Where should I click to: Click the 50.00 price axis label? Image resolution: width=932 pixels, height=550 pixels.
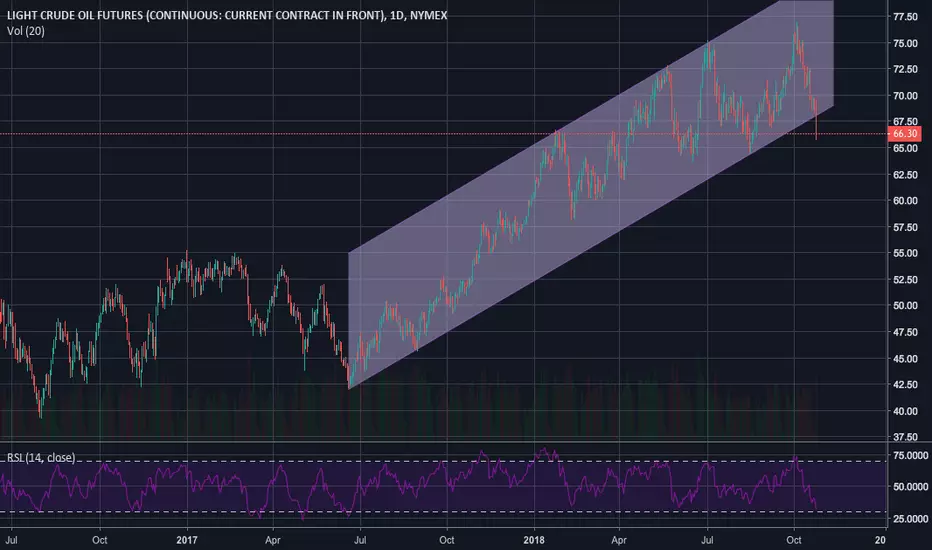(x=905, y=305)
